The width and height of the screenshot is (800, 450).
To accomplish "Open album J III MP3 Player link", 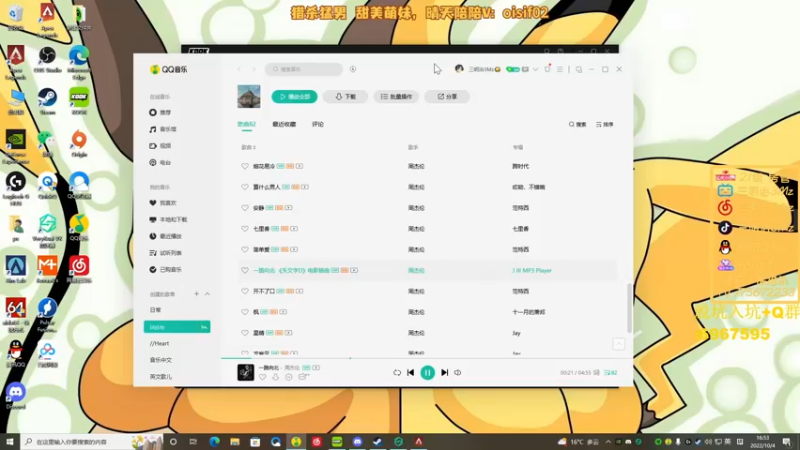I will 532,270.
